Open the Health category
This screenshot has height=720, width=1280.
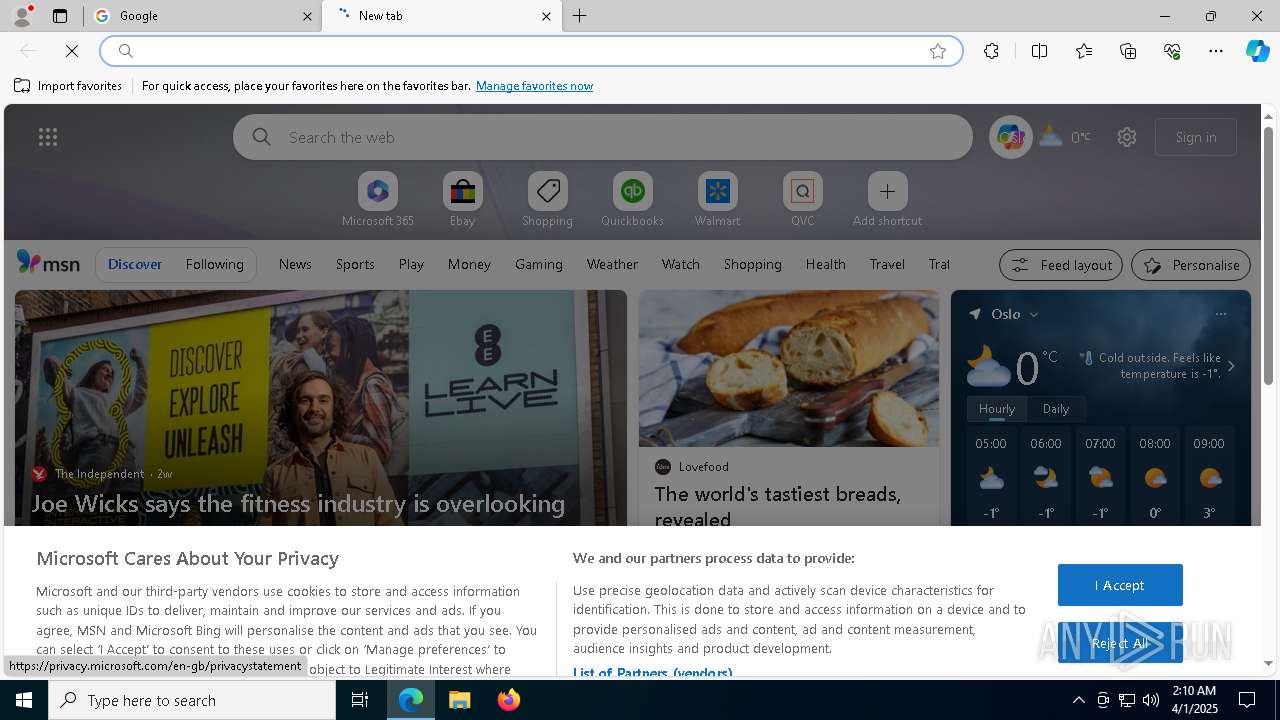click(825, 264)
